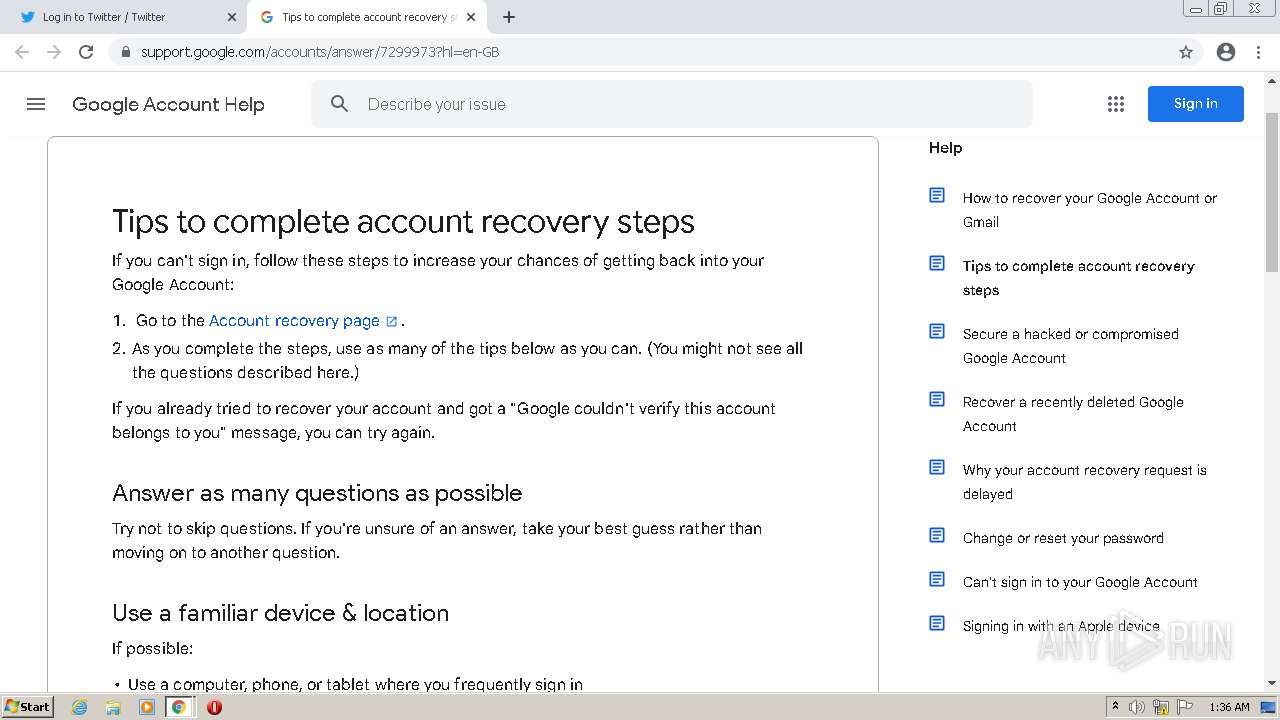Open the Google Account Help main menu
Viewport: 1280px width, 720px height.
tap(36, 104)
